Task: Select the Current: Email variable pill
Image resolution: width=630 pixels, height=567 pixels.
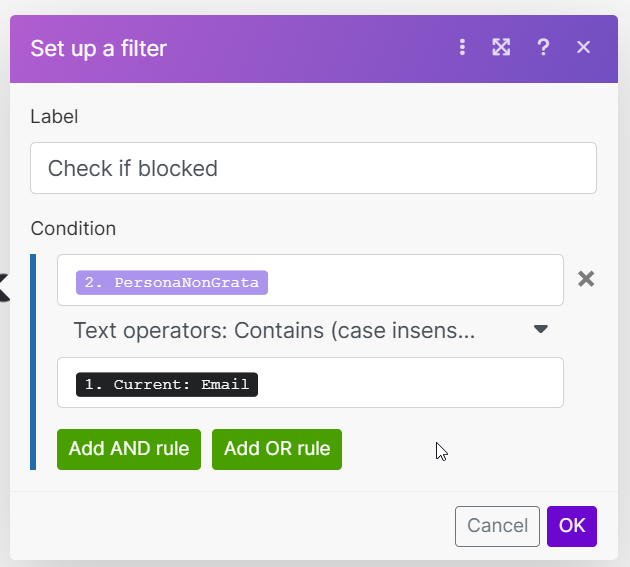Action: (x=167, y=385)
